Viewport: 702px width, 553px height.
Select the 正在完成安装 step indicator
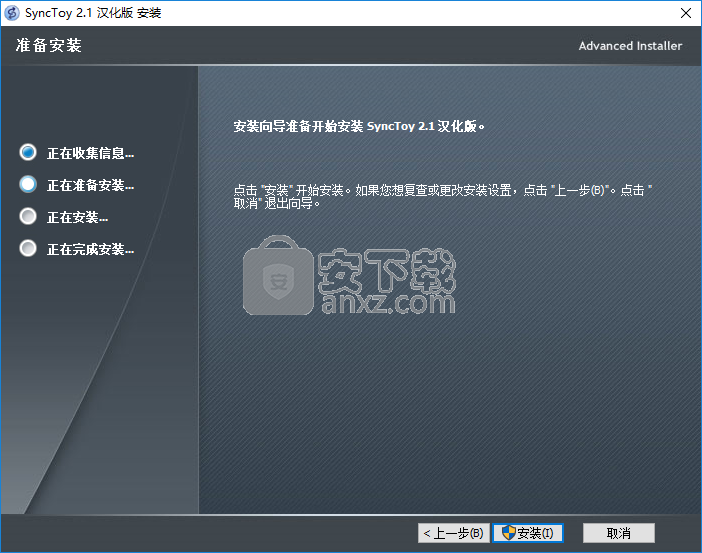28,248
